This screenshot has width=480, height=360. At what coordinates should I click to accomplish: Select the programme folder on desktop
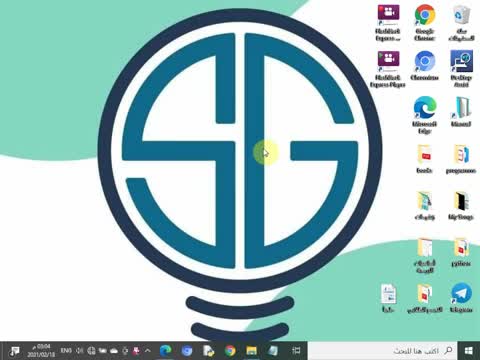pos(461,159)
